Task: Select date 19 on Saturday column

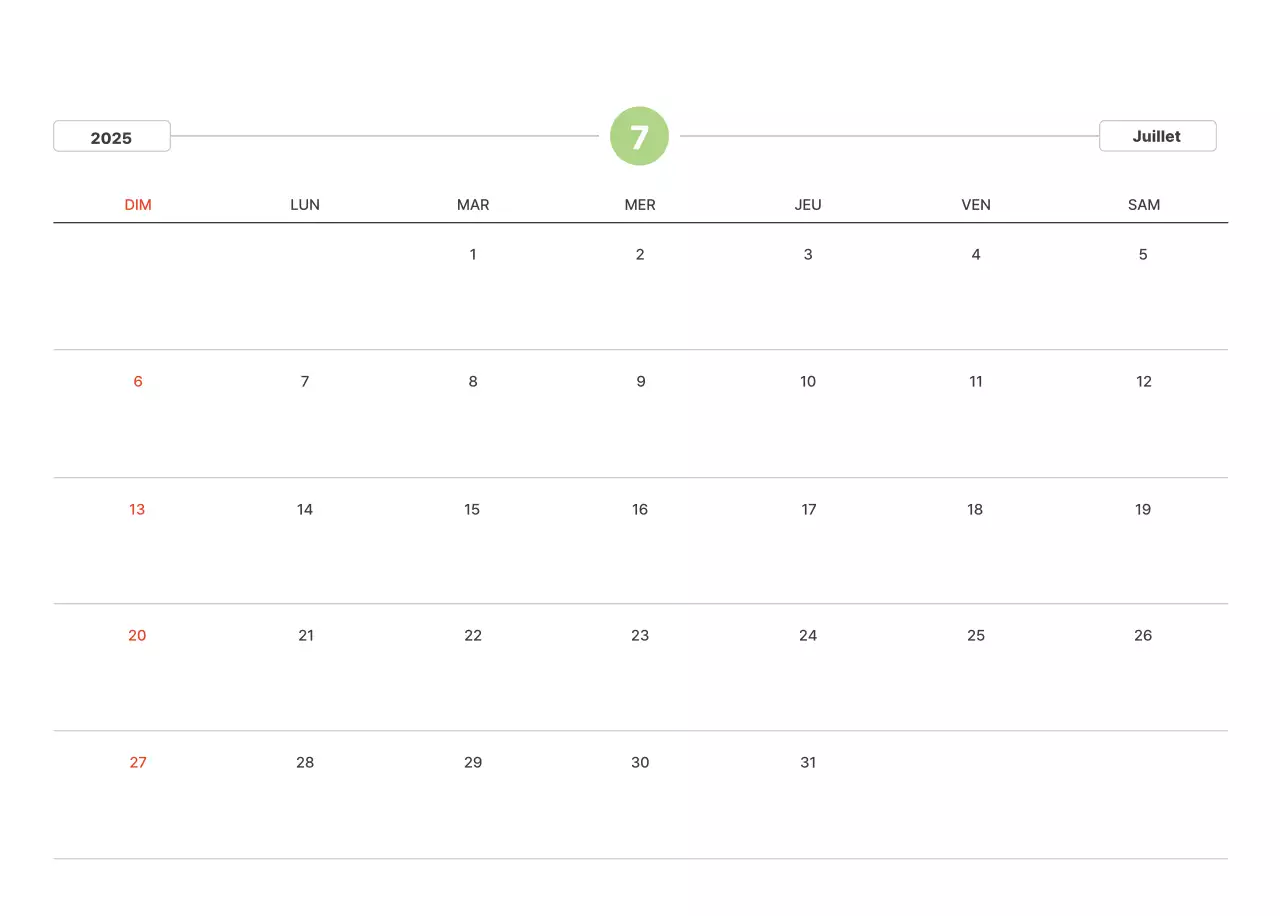Action: coord(1143,509)
